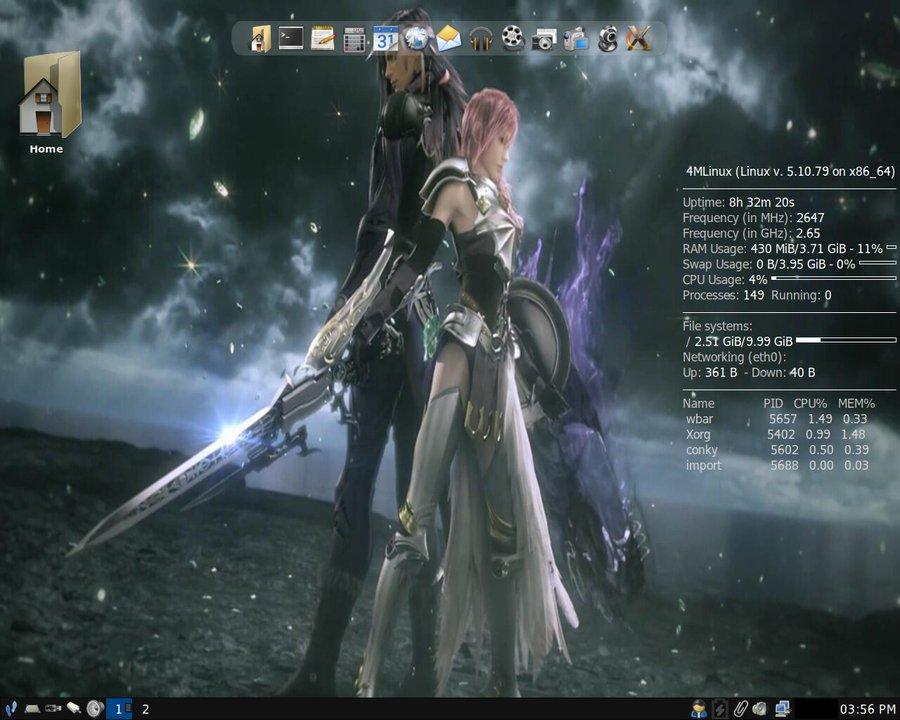Launch the file manager from the dock
Image resolution: width=900 pixels, height=720 pixels.
[x=260, y=39]
